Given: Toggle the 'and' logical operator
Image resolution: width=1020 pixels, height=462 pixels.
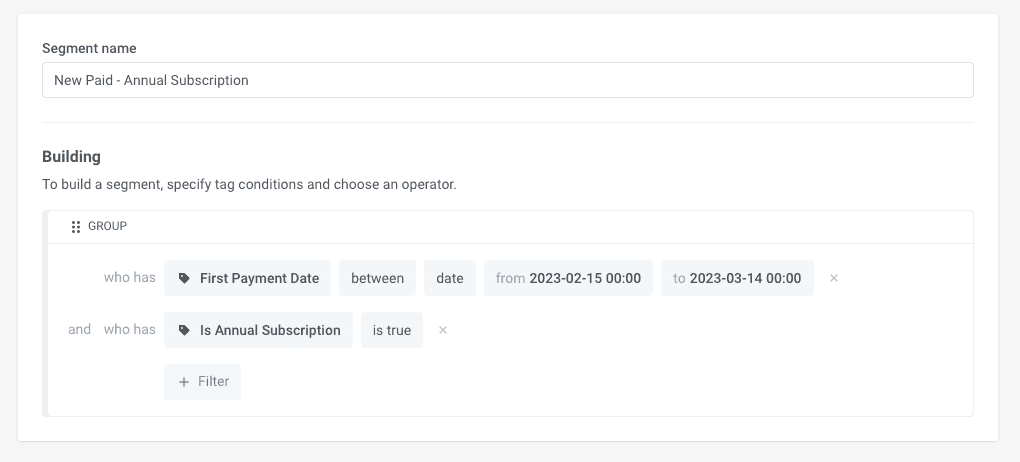Looking at the screenshot, I should pyautogui.click(x=80, y=329).
